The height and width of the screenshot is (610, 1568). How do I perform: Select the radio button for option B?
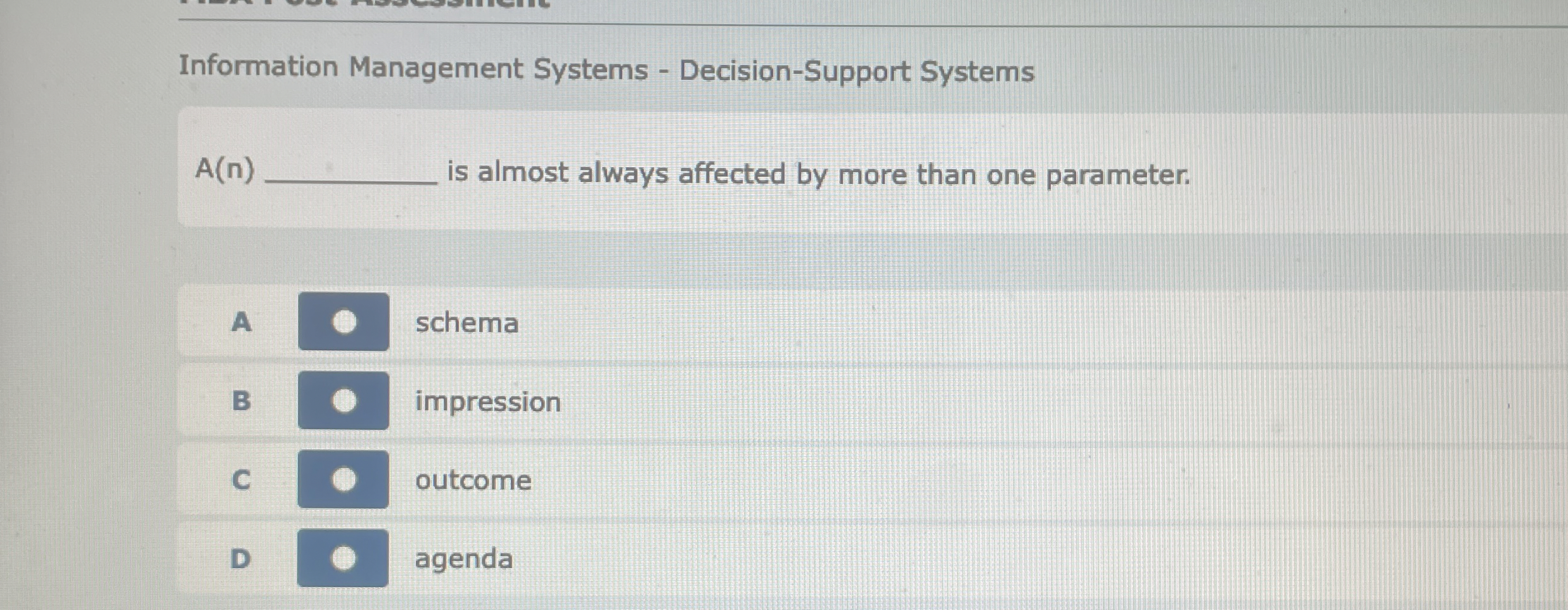(x=343, y=402)
